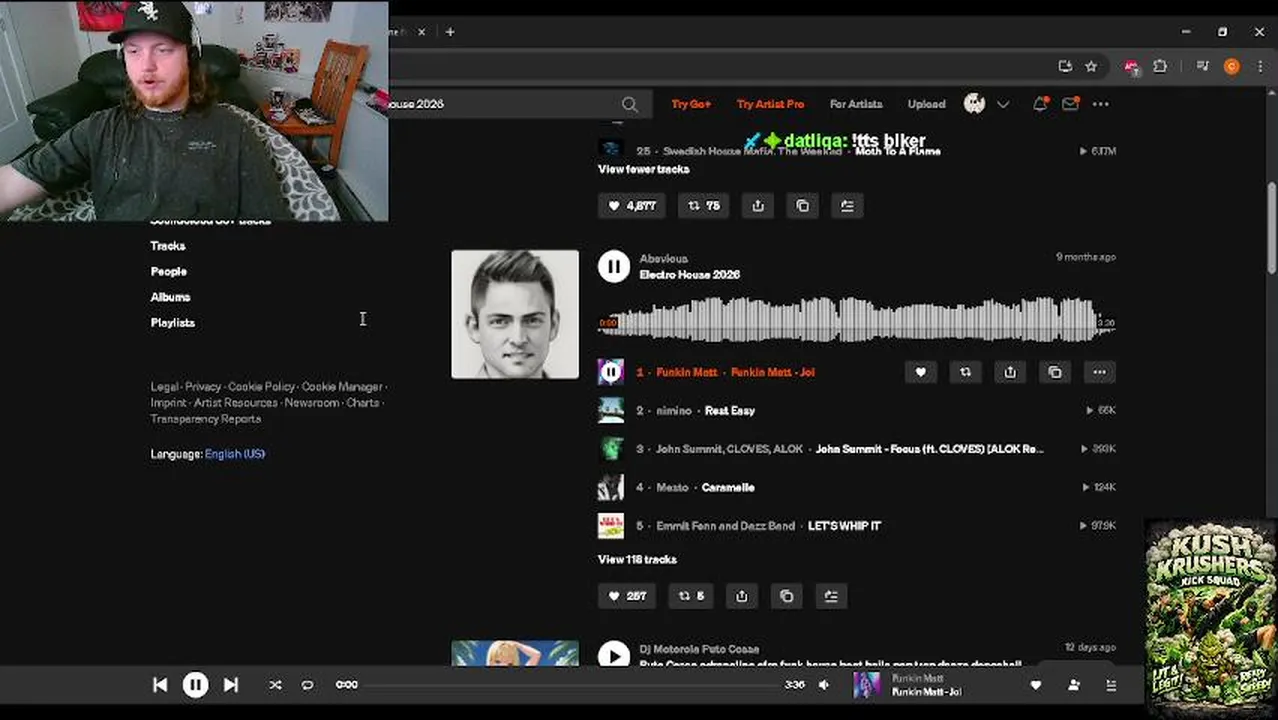Open a new browser tab
The height and width of the screenshot is (720, 1278).
click(x=450, y=32)
